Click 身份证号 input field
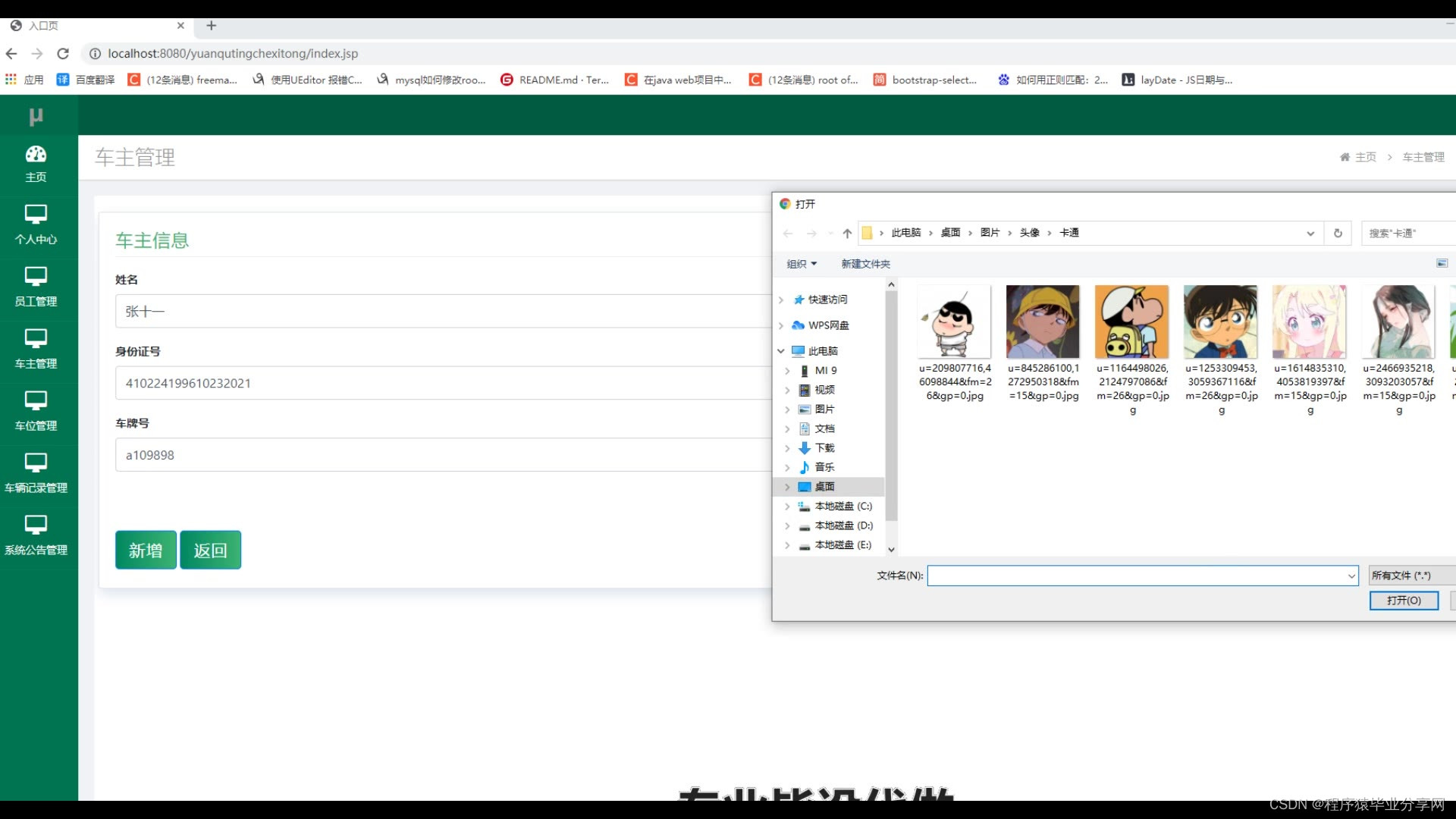 click(x=444, y=383)
